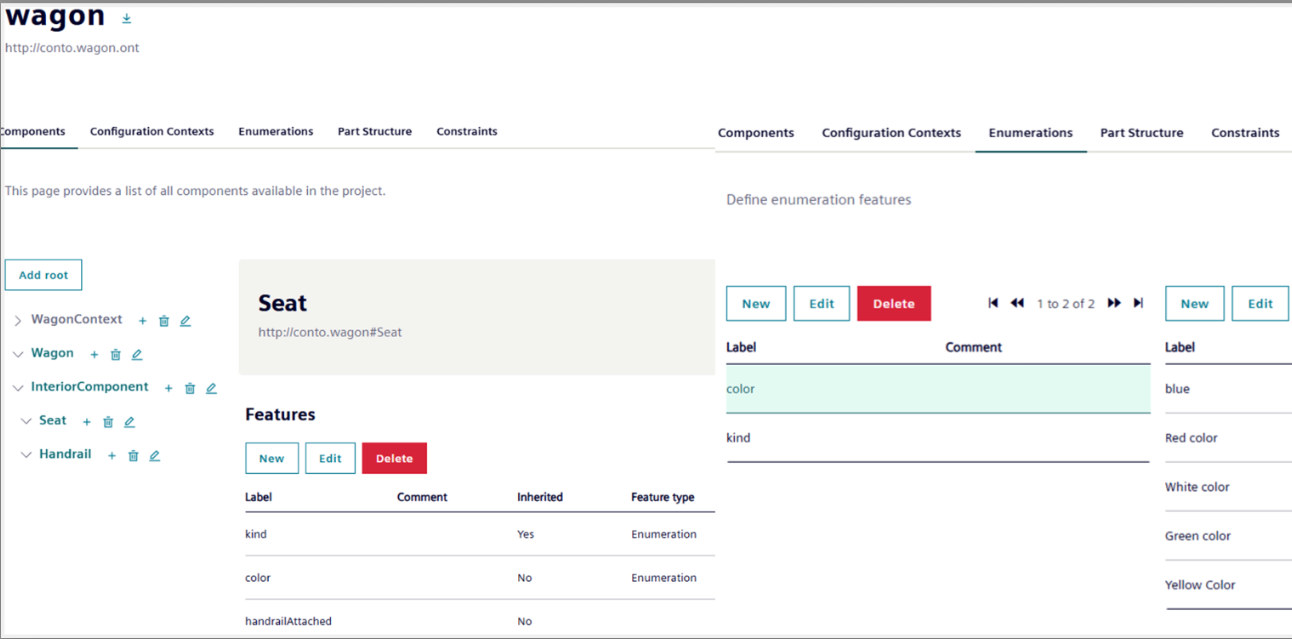The image size is (1292, 639).
Task: Select the Yellow Color value
Action: point(1228,585)
